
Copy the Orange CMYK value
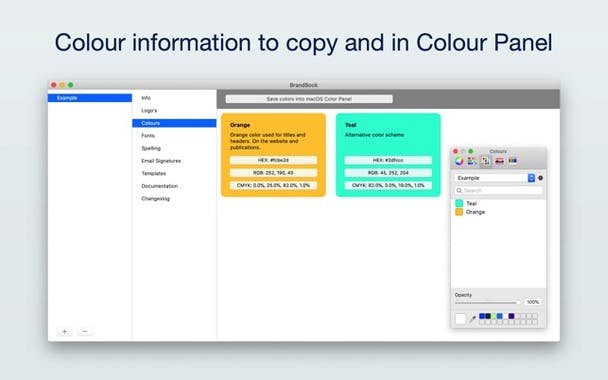pyautogui.click(x=273, y=186)
